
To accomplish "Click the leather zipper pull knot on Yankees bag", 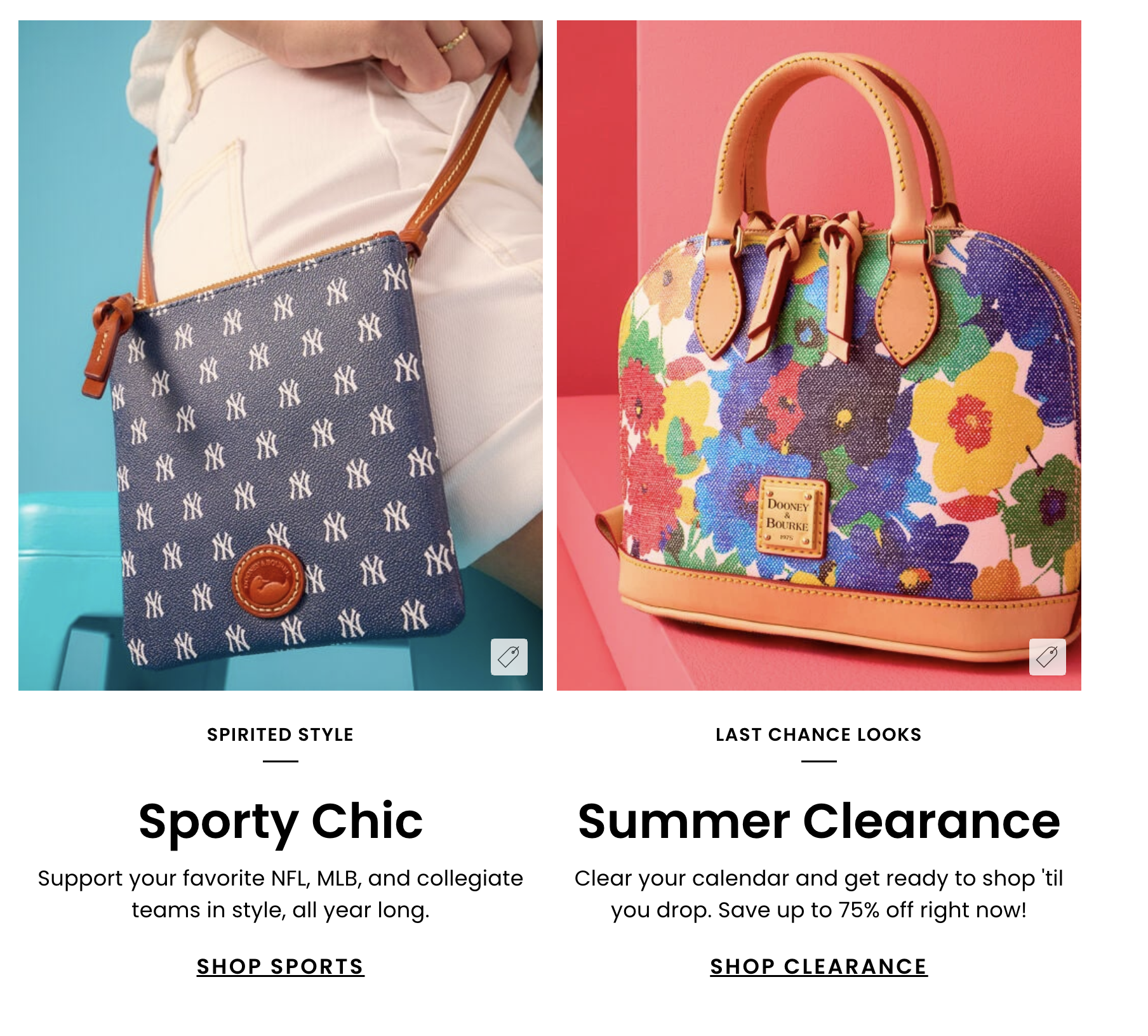I will pos(107,344).
